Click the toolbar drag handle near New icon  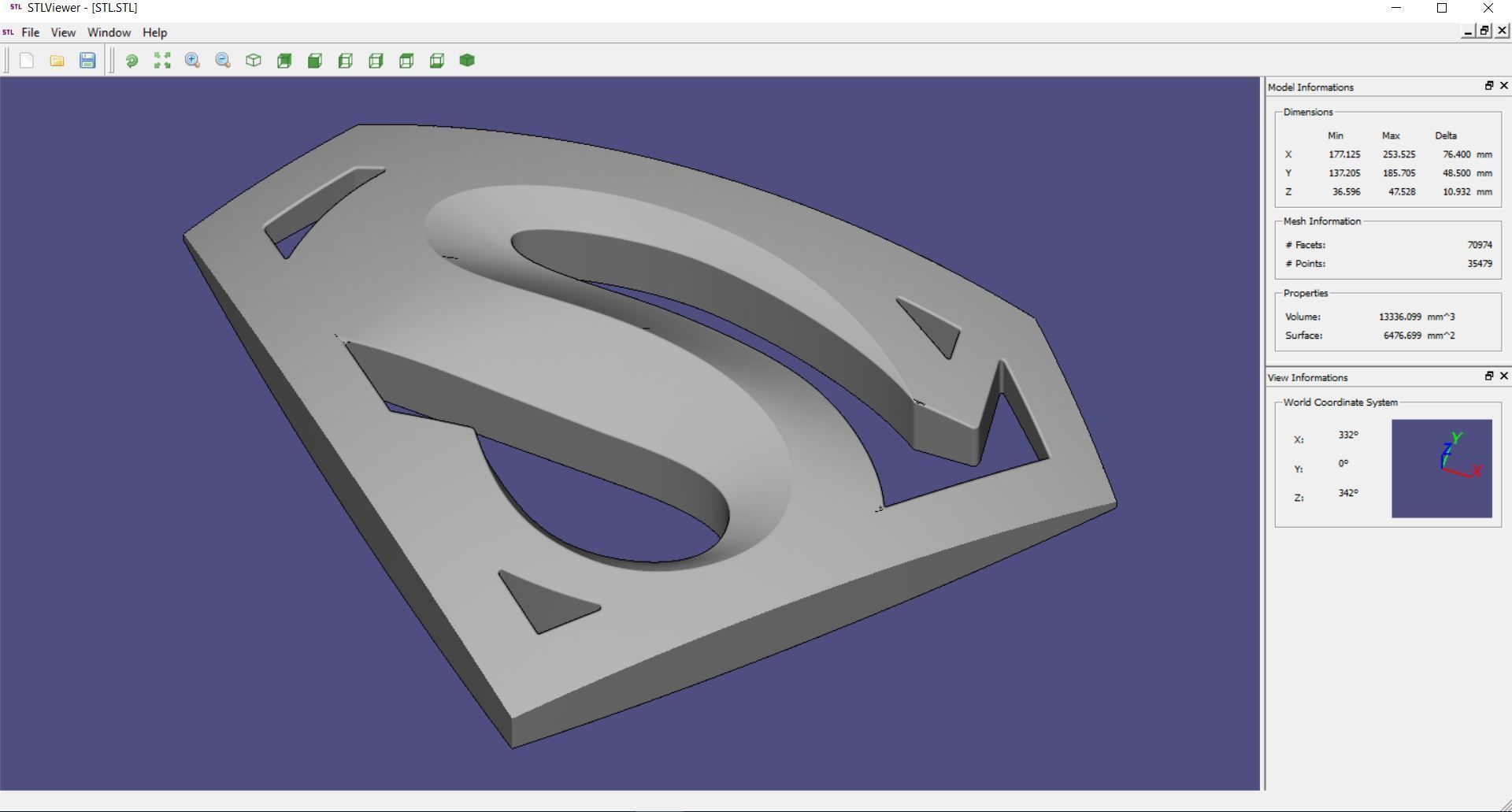pyautogui.click(x=6, y=61)
